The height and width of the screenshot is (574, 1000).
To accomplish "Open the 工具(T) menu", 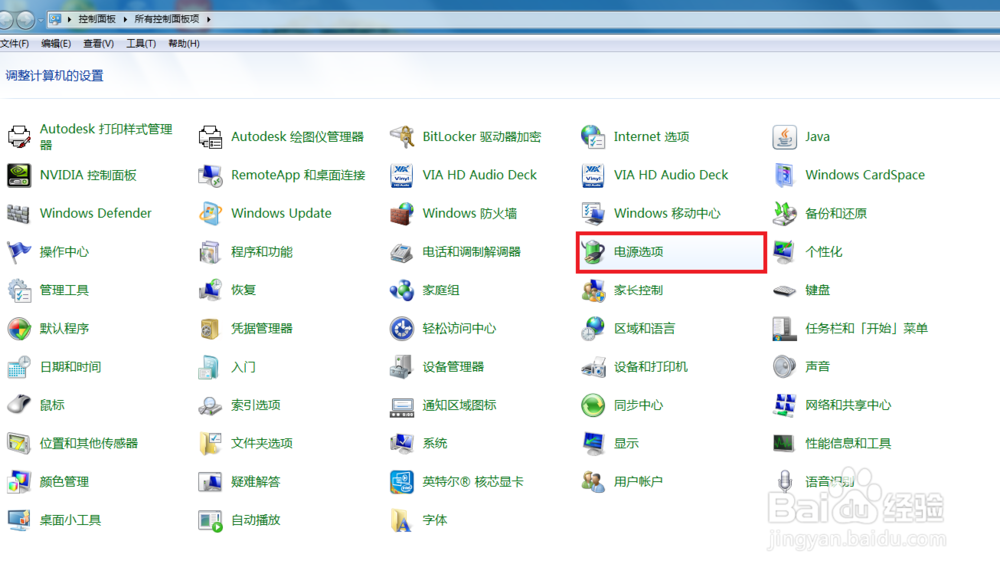I will 141,43.
